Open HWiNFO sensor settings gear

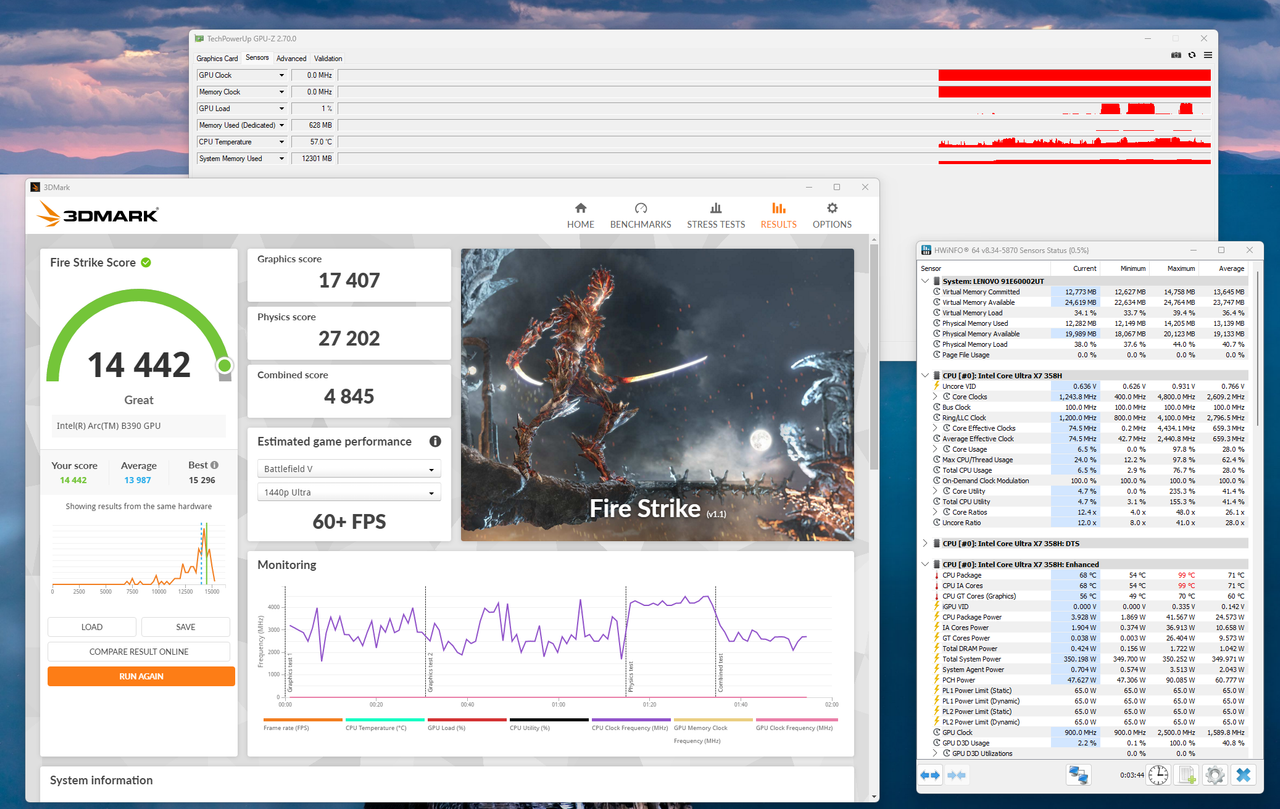pos(1215,775)
